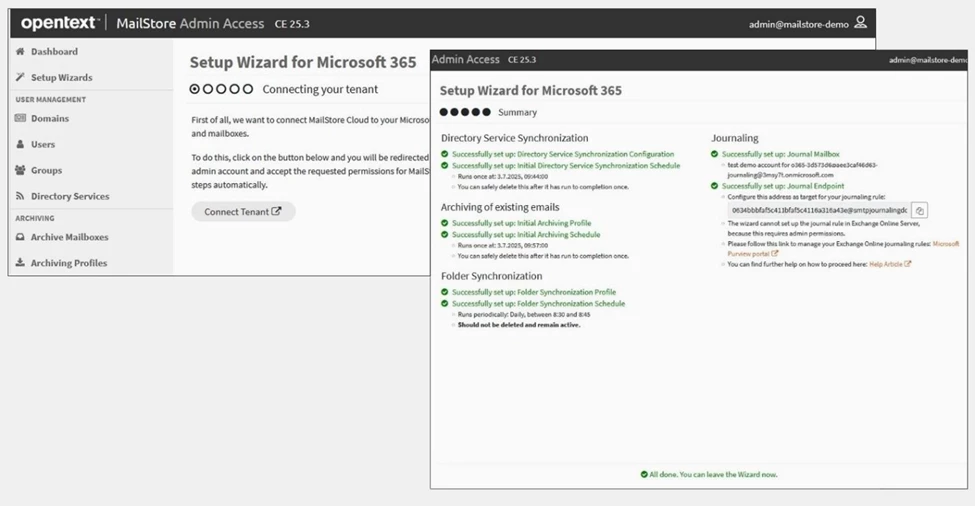Screen dimensions: 975x506
Task: Click the Summary step label
Action: click(517, 113)
